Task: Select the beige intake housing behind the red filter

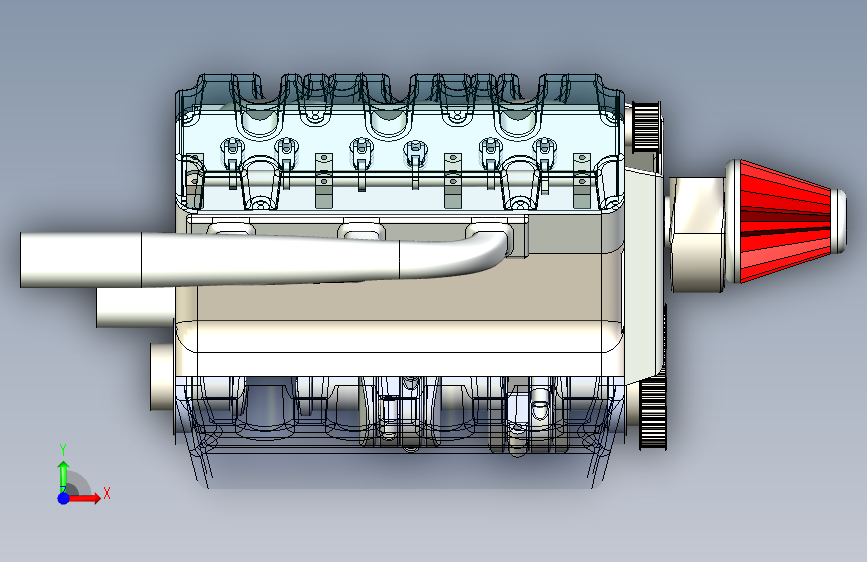Action: [x=697, y=235]
